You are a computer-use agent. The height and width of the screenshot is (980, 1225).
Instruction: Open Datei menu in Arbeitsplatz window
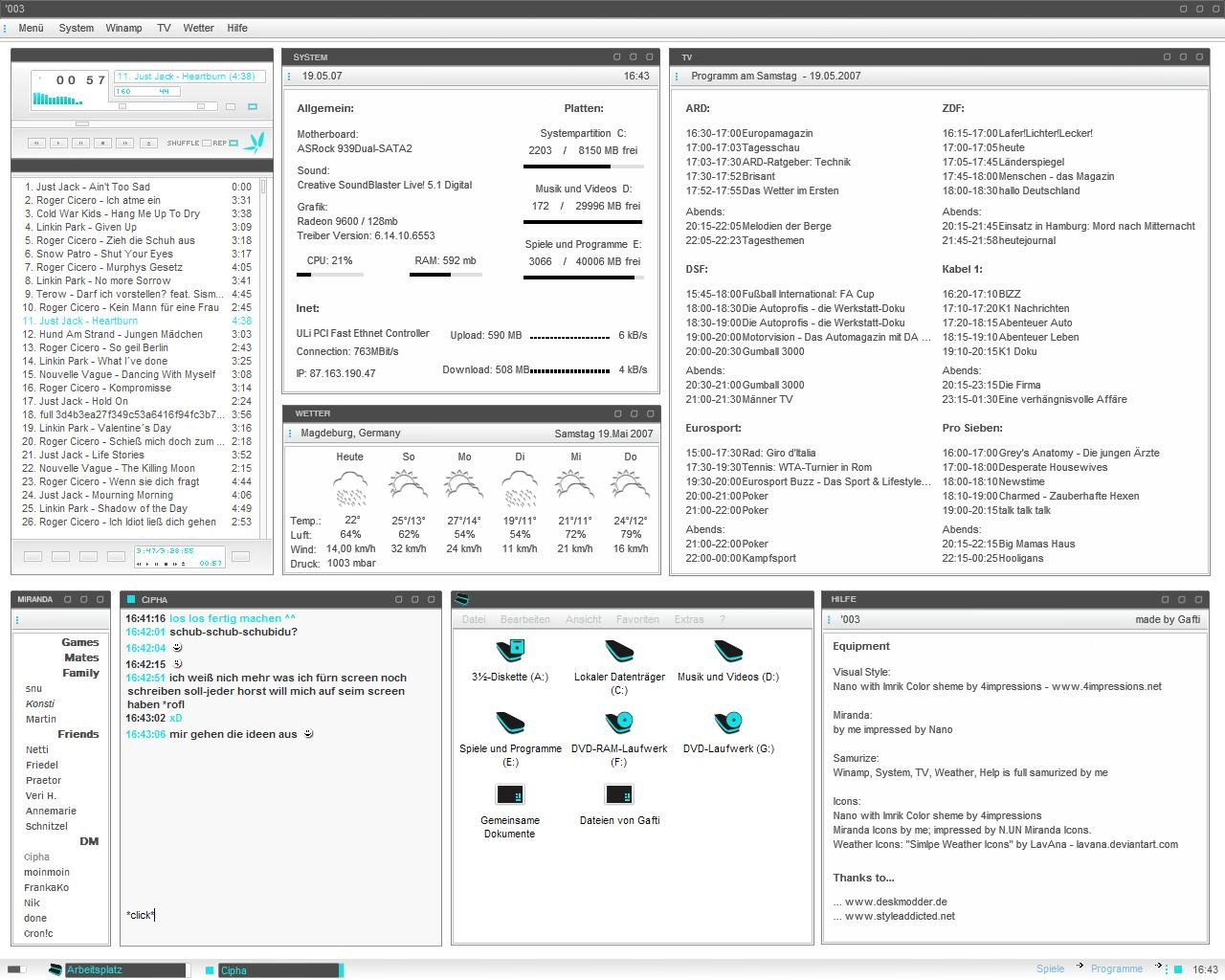pos(474,619)
